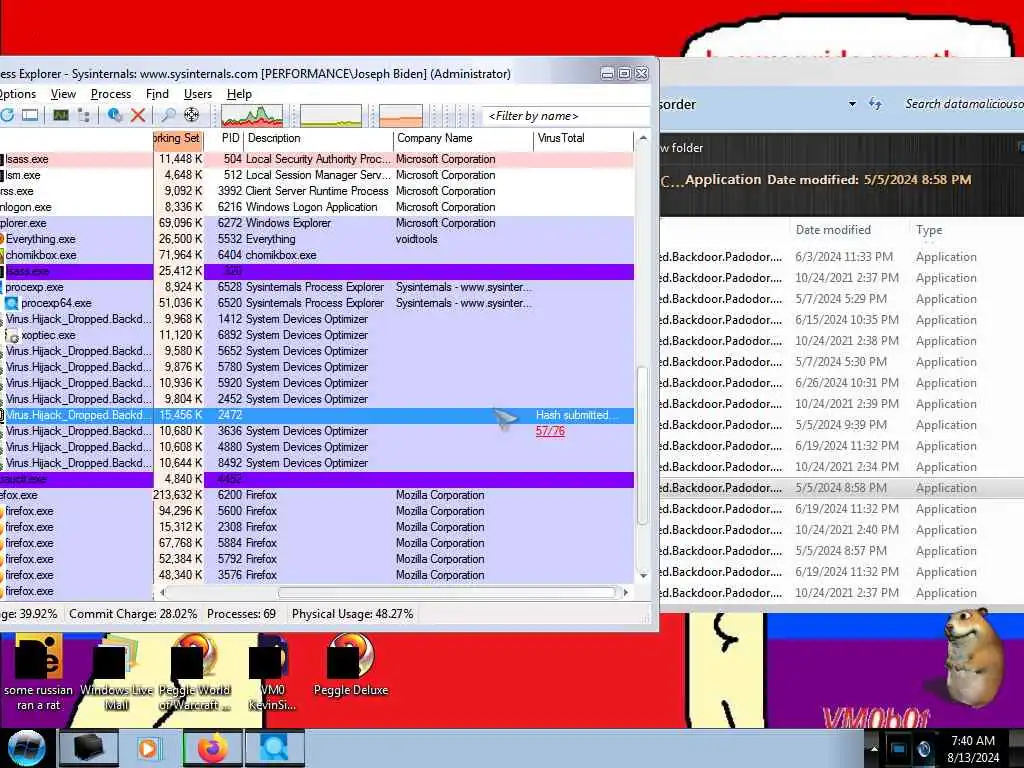The width and height of the screenshot is (1024, 768).
Task: Click the process list scroll-up arrow
Action: pyautogui.click(x=643, y=138)
